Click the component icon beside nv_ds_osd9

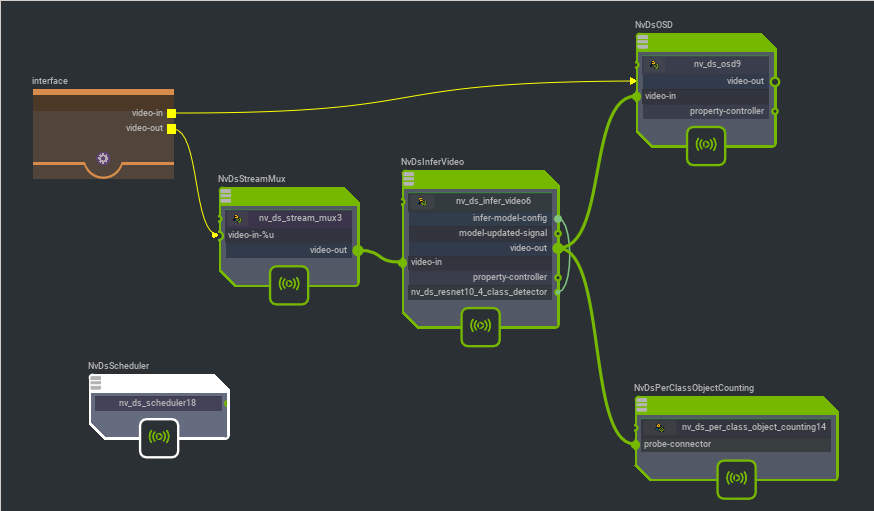point(653,64)
